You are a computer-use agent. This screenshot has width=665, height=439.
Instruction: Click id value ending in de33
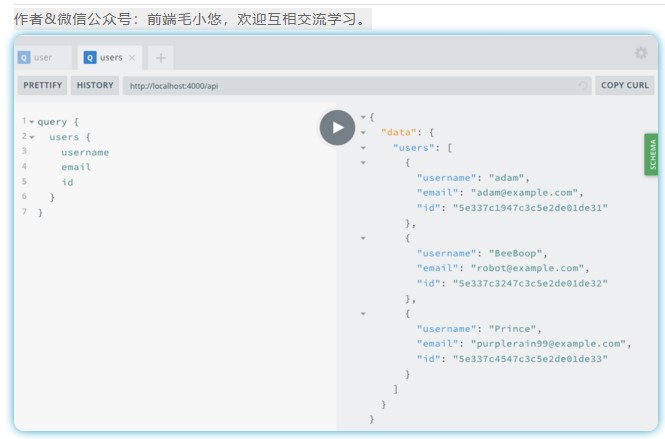pos(530,359)
